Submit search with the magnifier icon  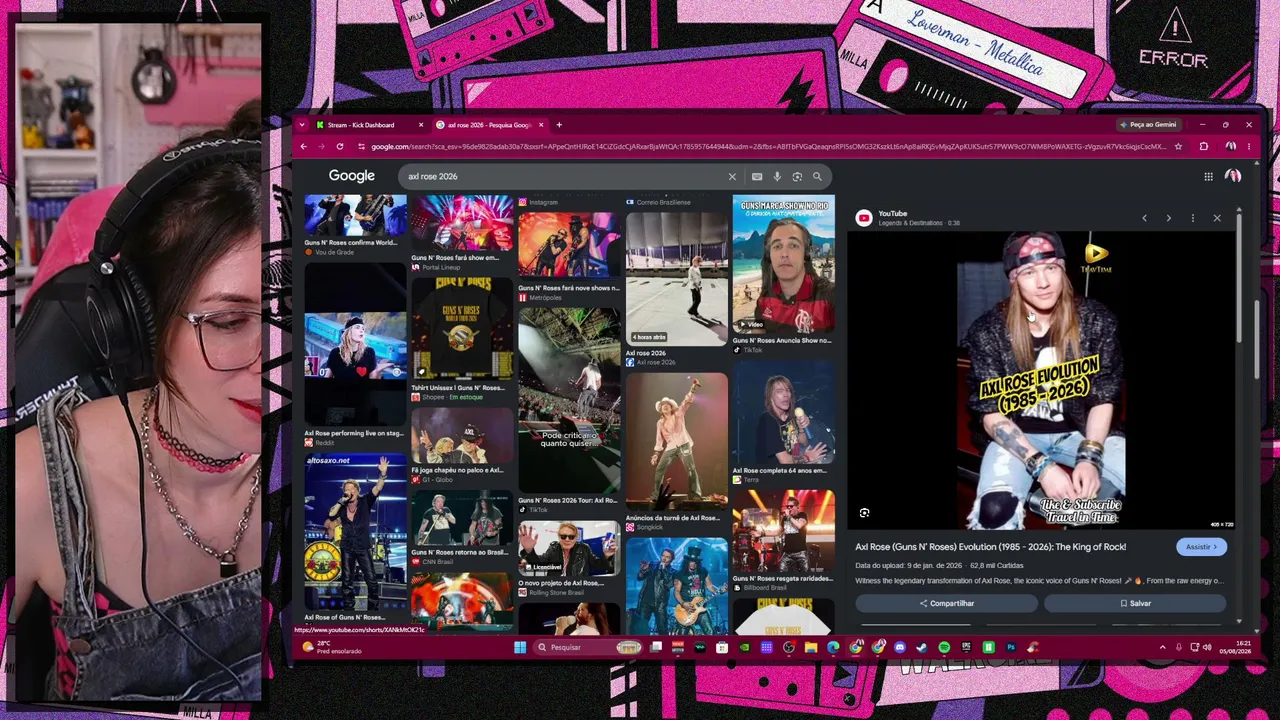tap(817, 177)
